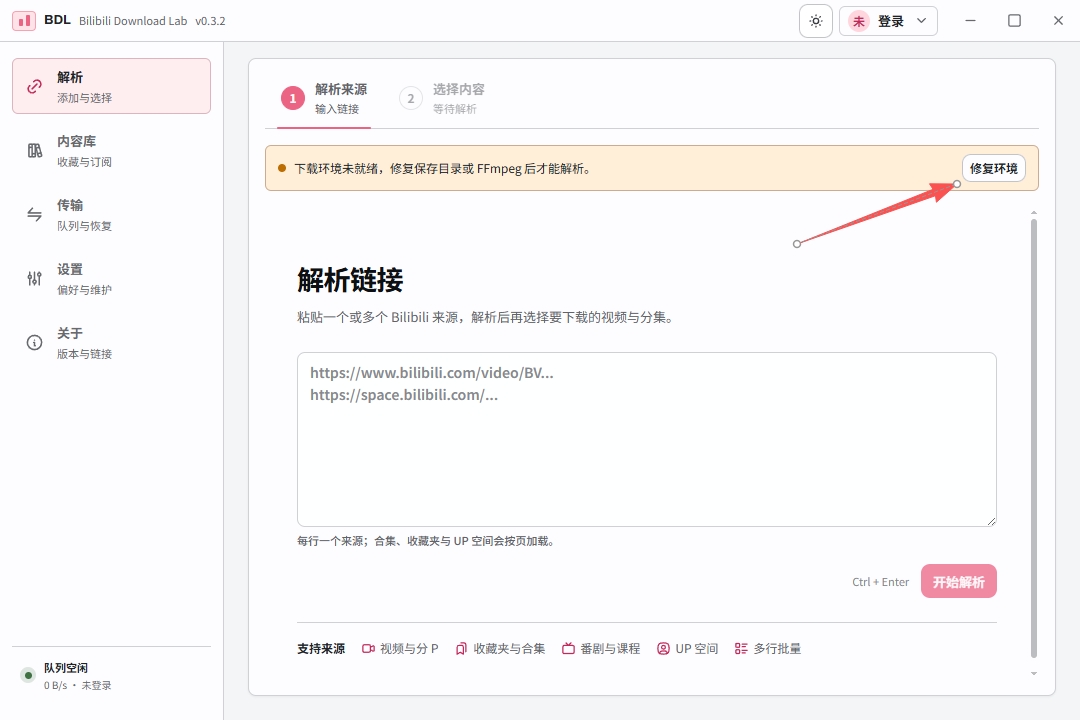Click the 视频与分 P camera icon

(368, 648)
